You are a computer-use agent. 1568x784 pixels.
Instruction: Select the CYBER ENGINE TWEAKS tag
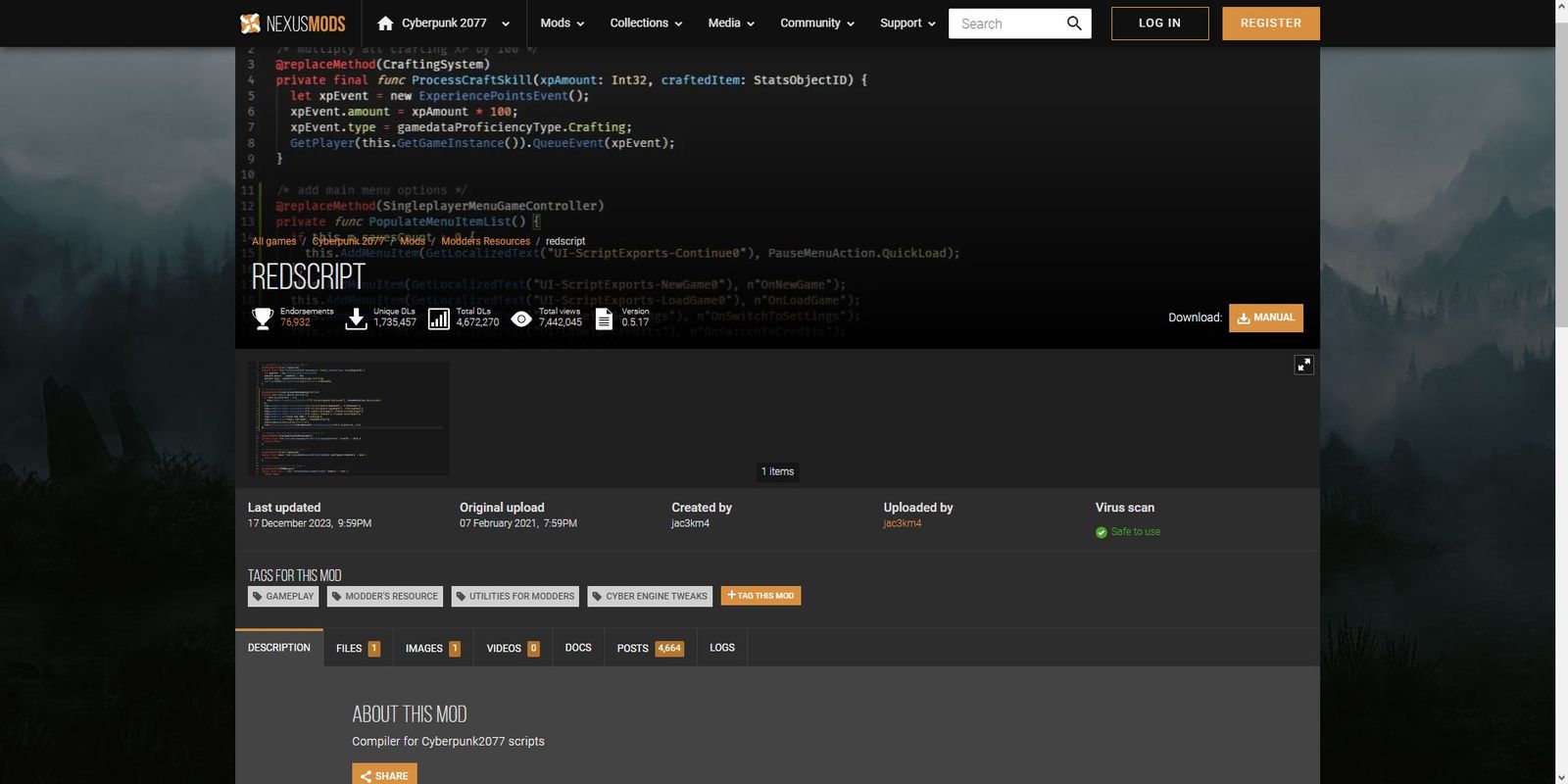click(x=650, y=596)
